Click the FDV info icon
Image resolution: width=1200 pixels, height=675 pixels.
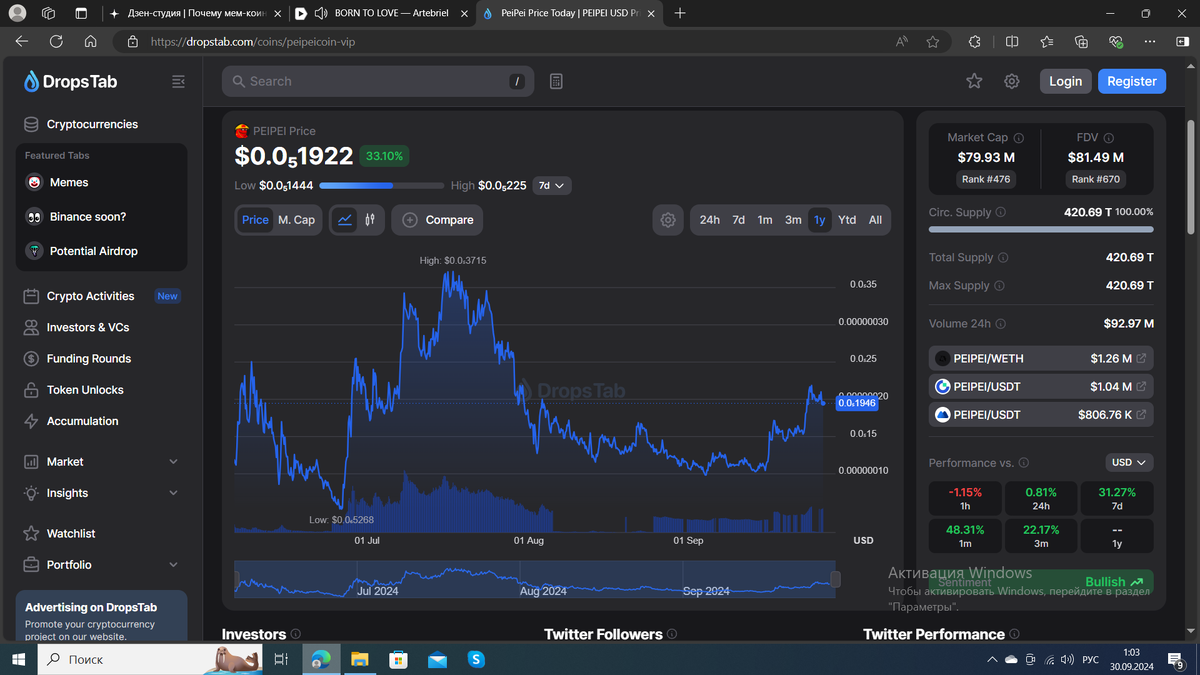click(x=1109, y=138)
